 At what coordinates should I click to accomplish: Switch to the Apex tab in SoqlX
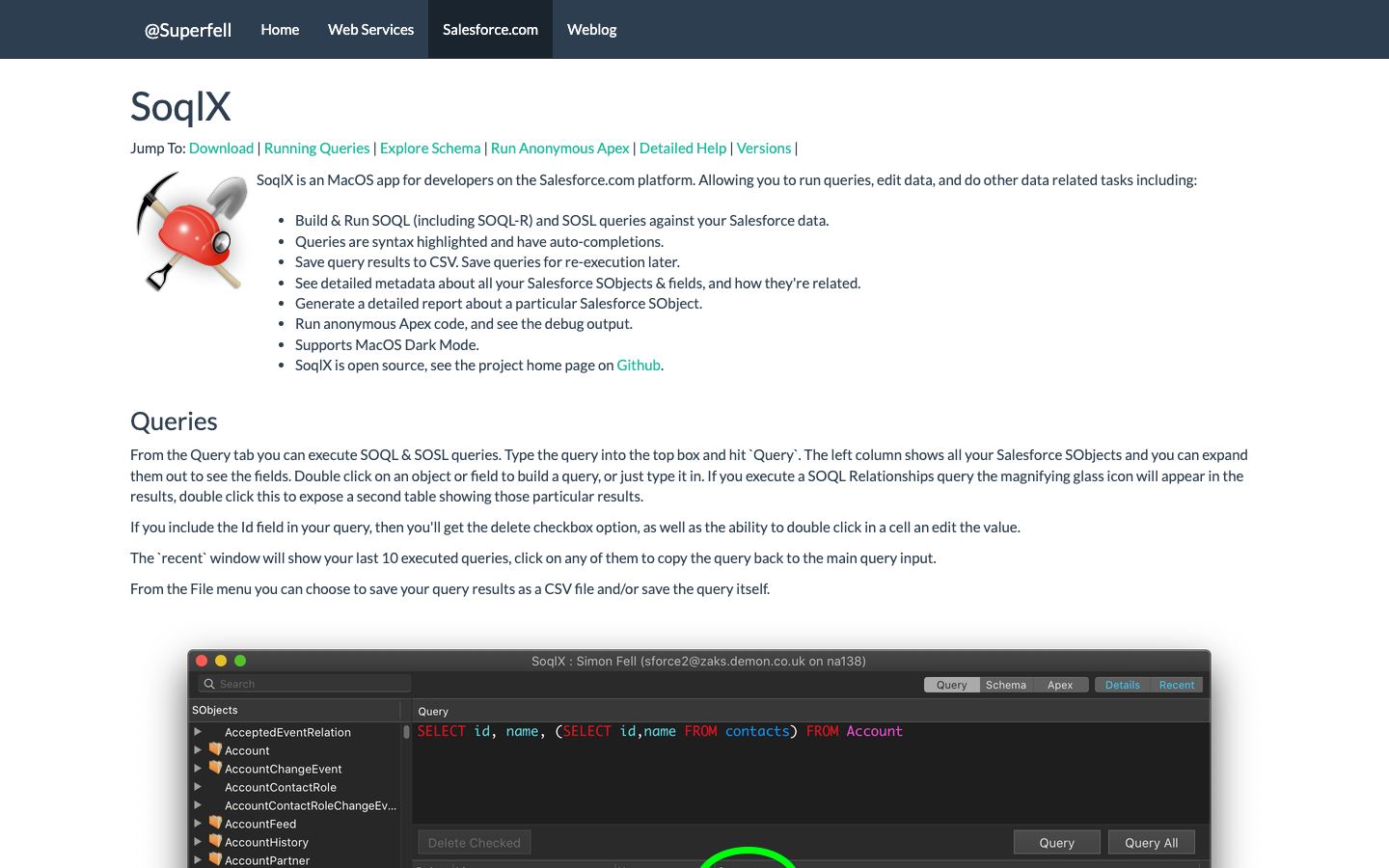point(1060,685)
